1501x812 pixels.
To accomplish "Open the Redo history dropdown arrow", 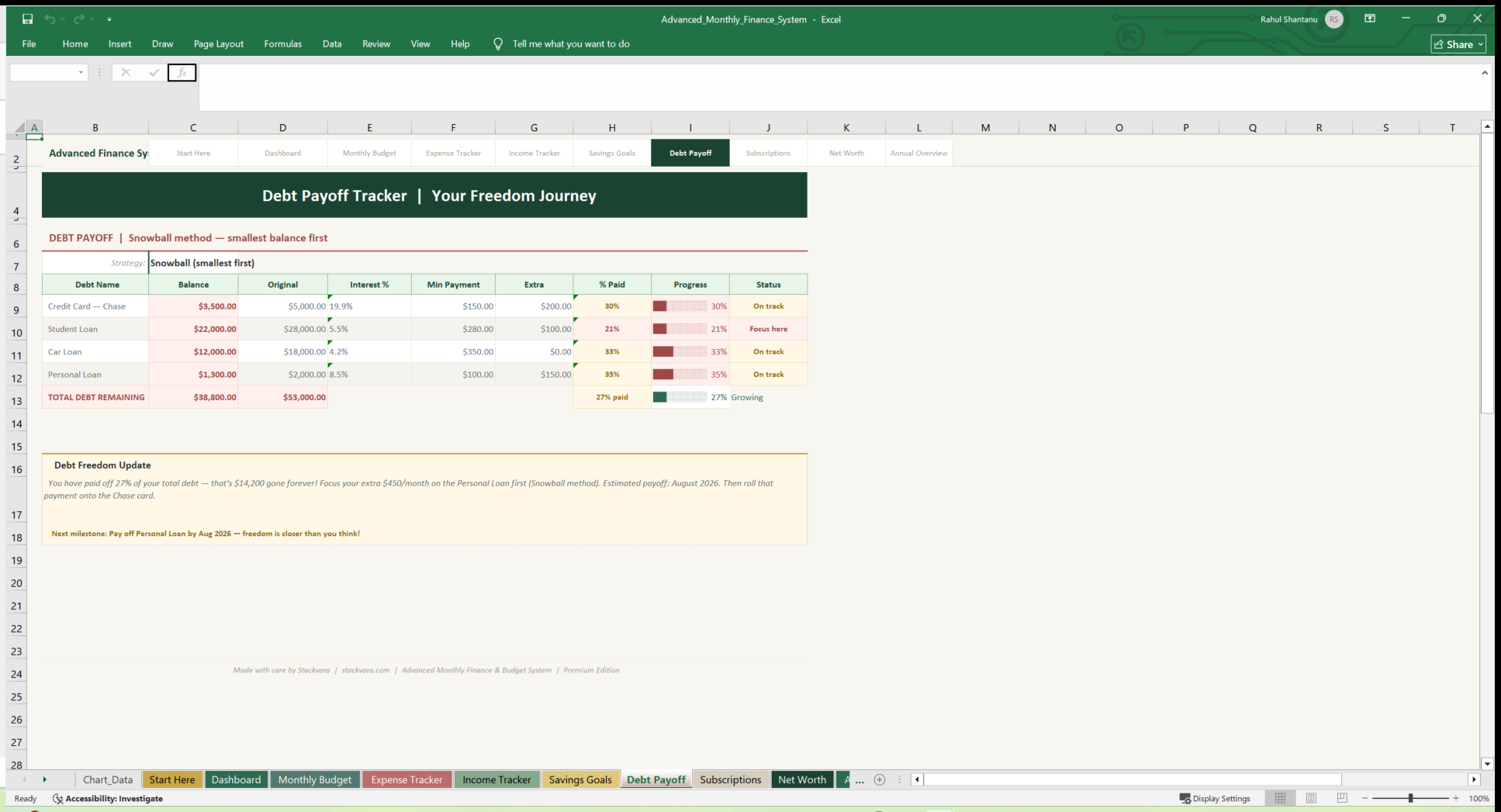I will tap(92, 19).
